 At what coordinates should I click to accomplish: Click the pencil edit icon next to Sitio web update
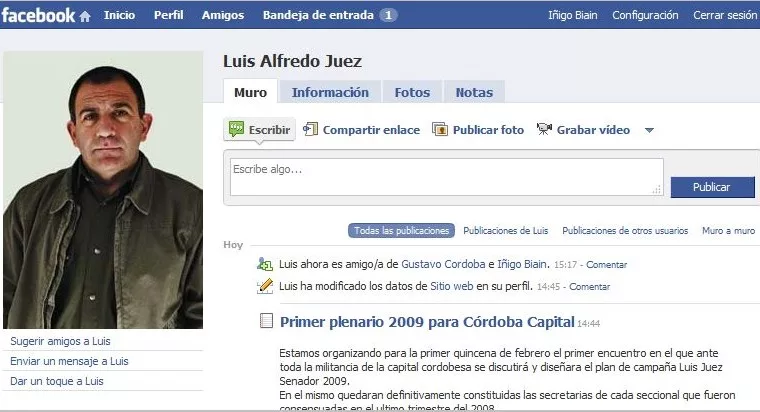(x=265, y=286)
